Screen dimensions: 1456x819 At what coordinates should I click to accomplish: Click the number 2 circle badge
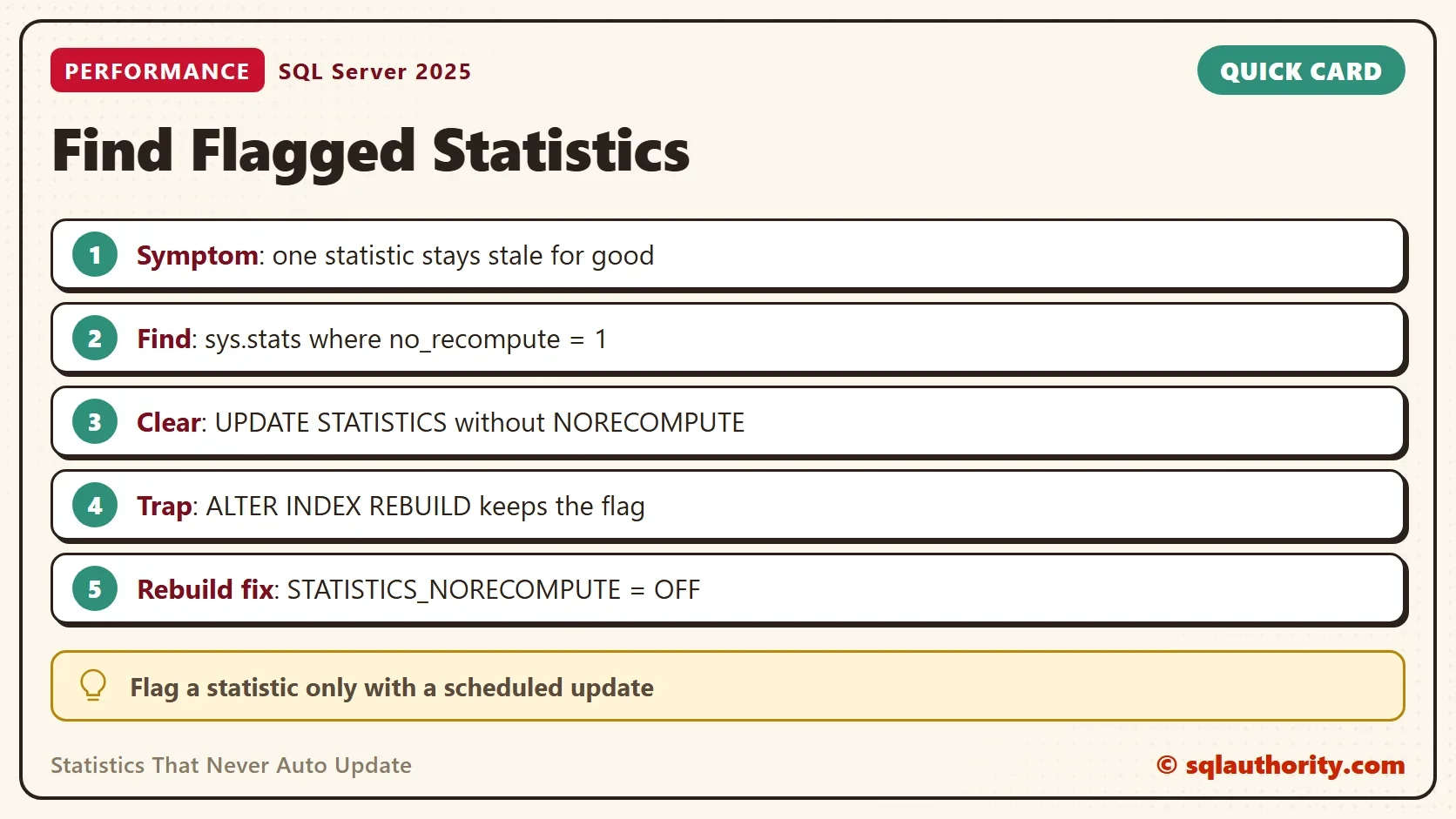click(x=95, y=339)
